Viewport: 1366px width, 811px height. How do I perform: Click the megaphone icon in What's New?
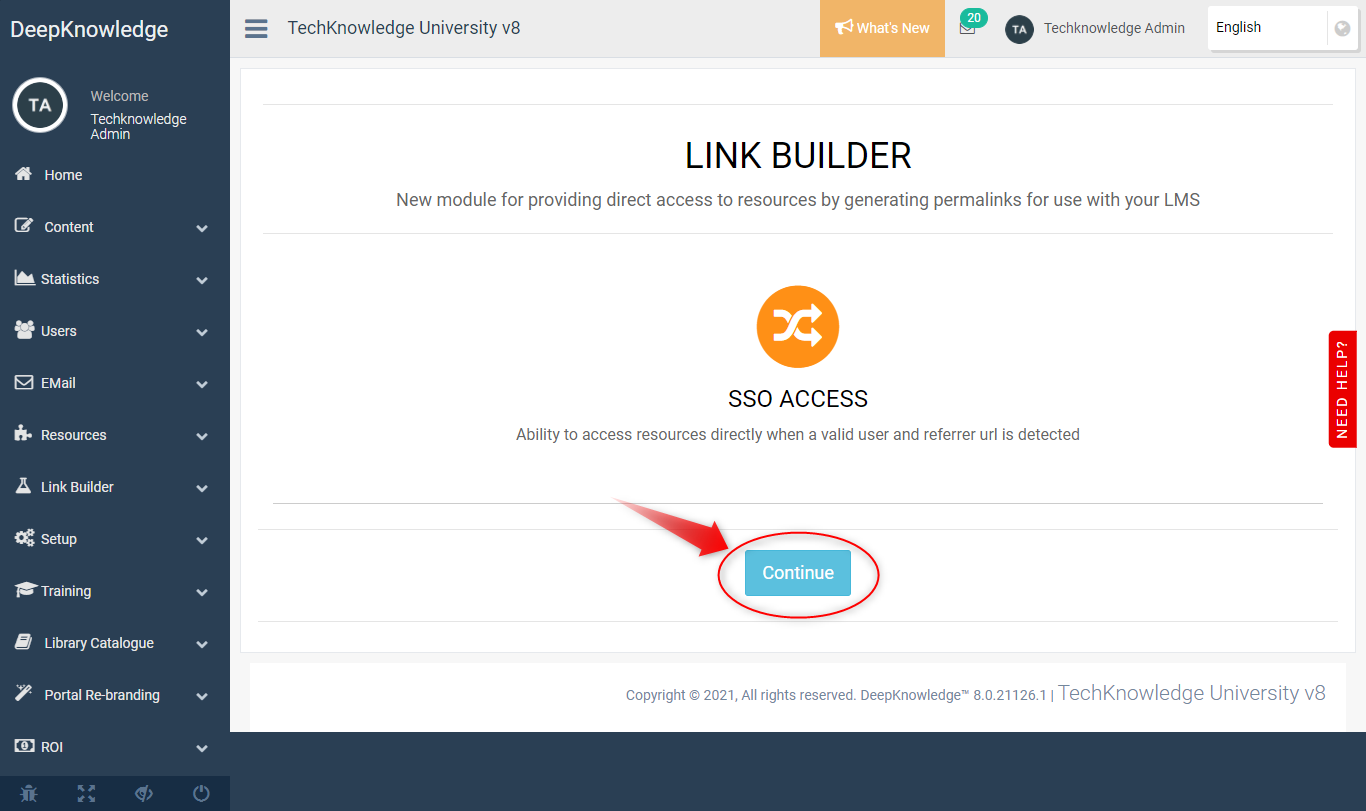click(x=844, y=28)
